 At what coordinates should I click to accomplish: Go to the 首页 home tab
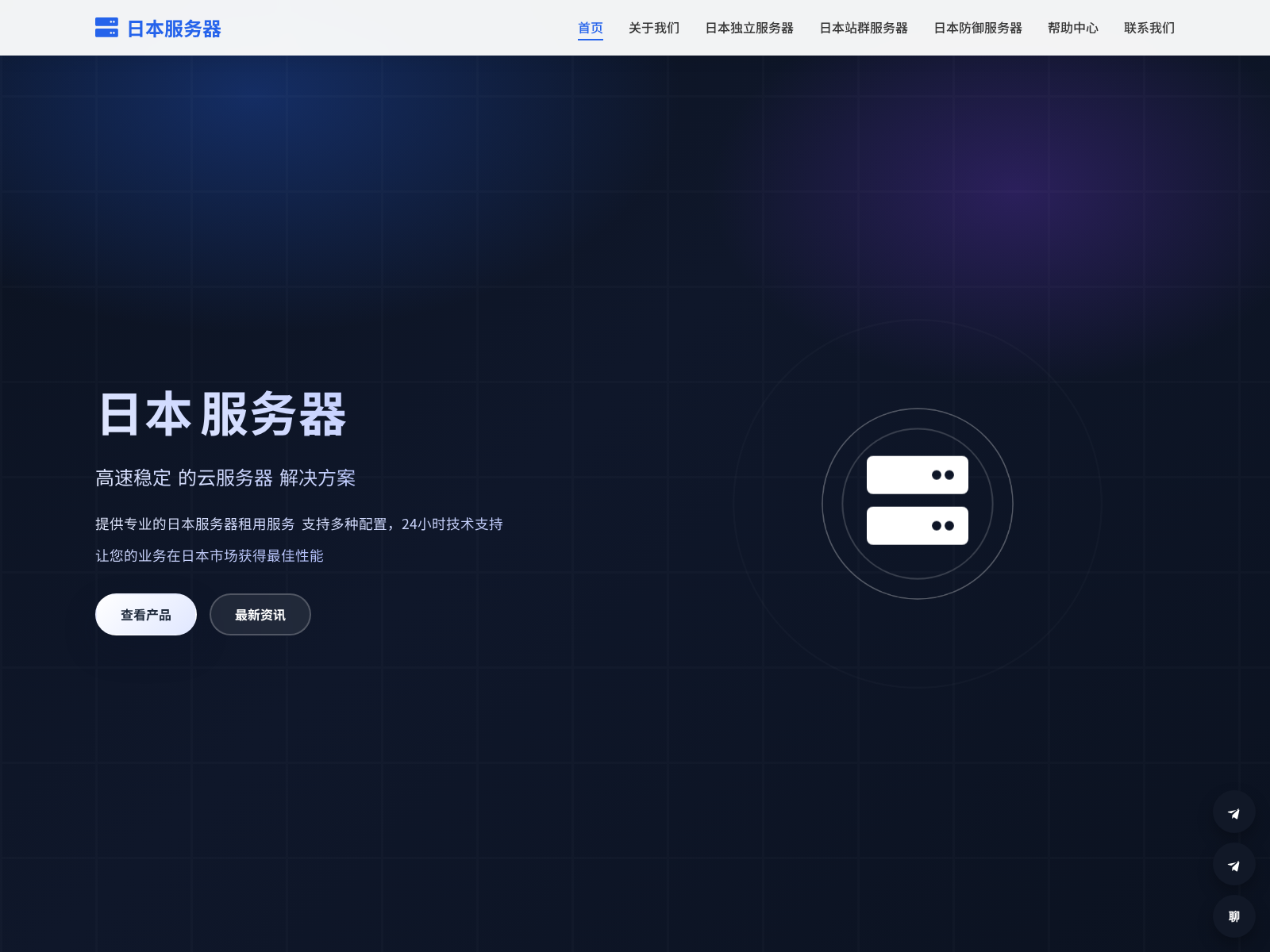590,28
